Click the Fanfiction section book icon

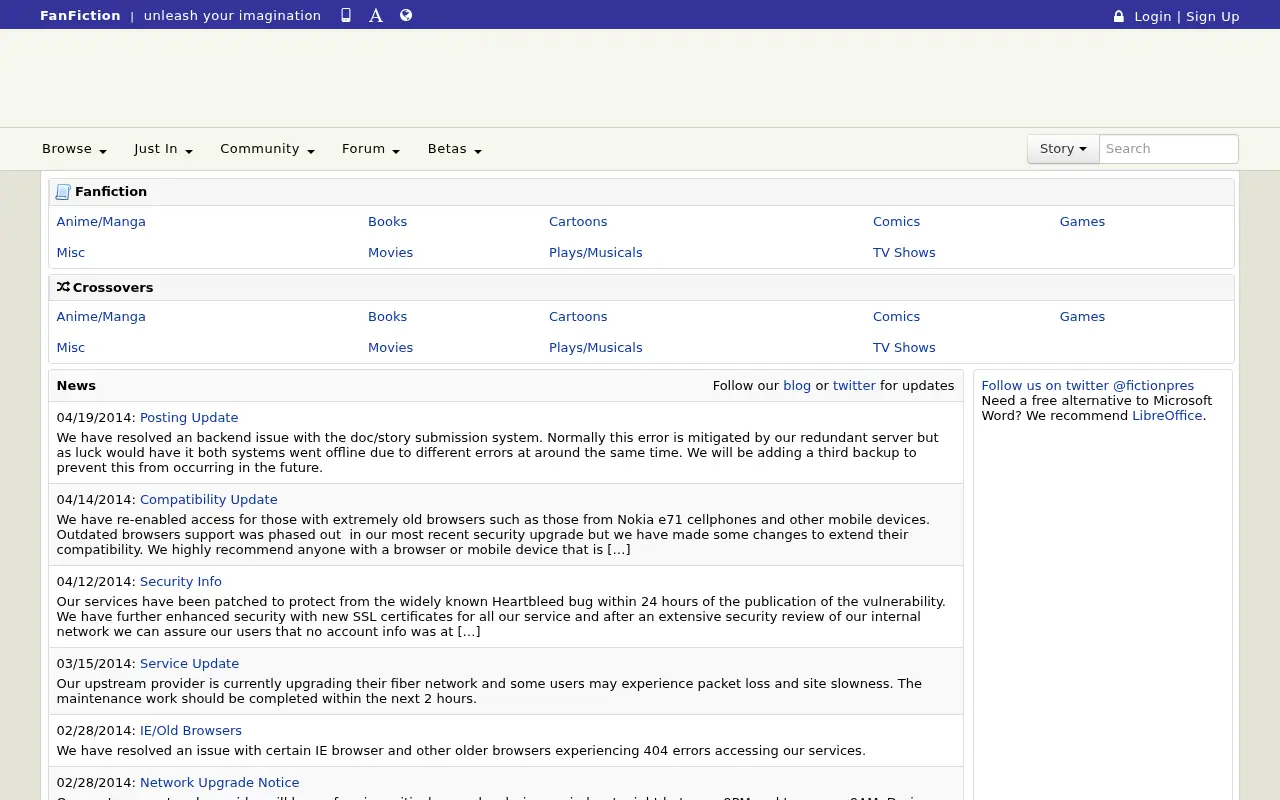(x=63, y=192)
